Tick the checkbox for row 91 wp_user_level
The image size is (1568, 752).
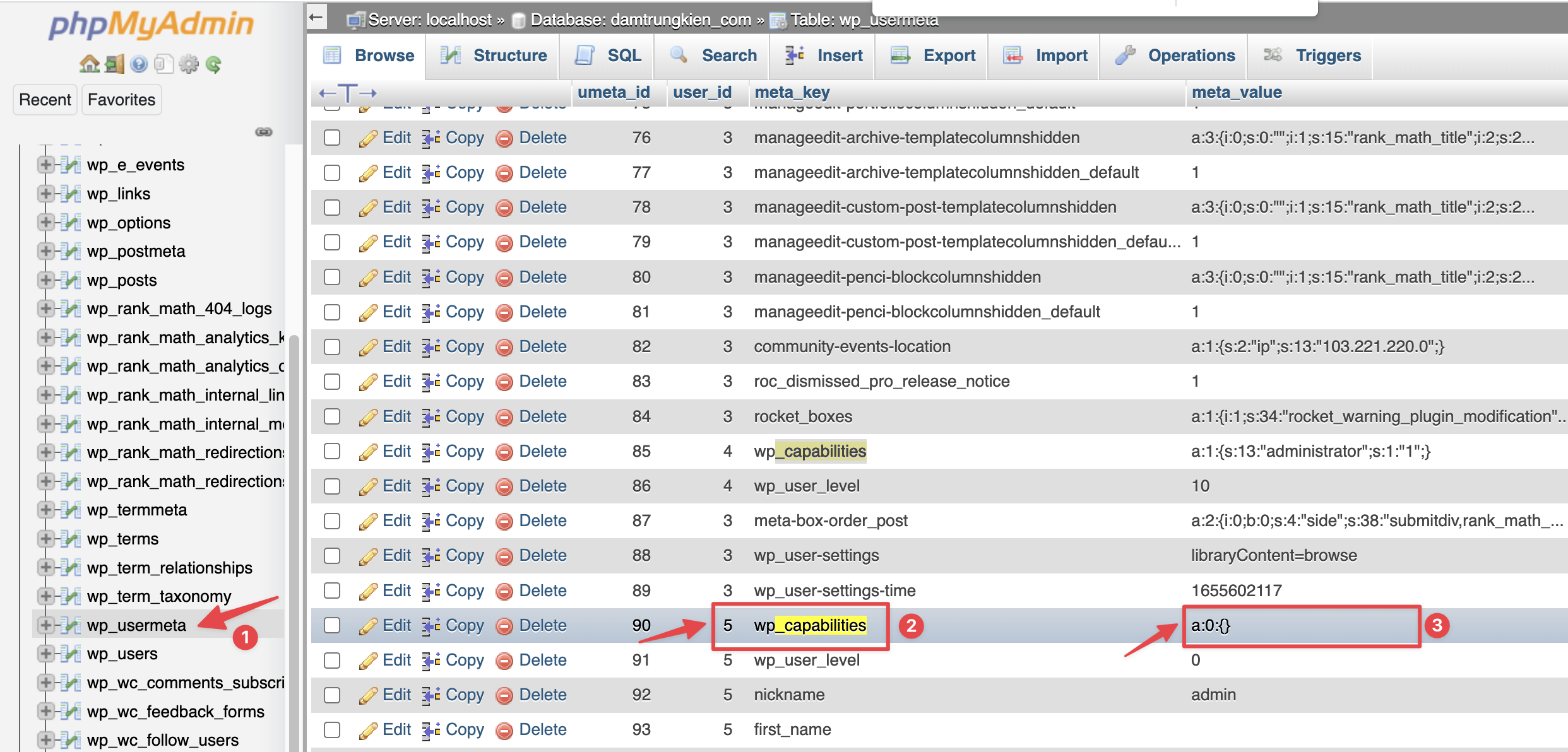coord(332,661)
